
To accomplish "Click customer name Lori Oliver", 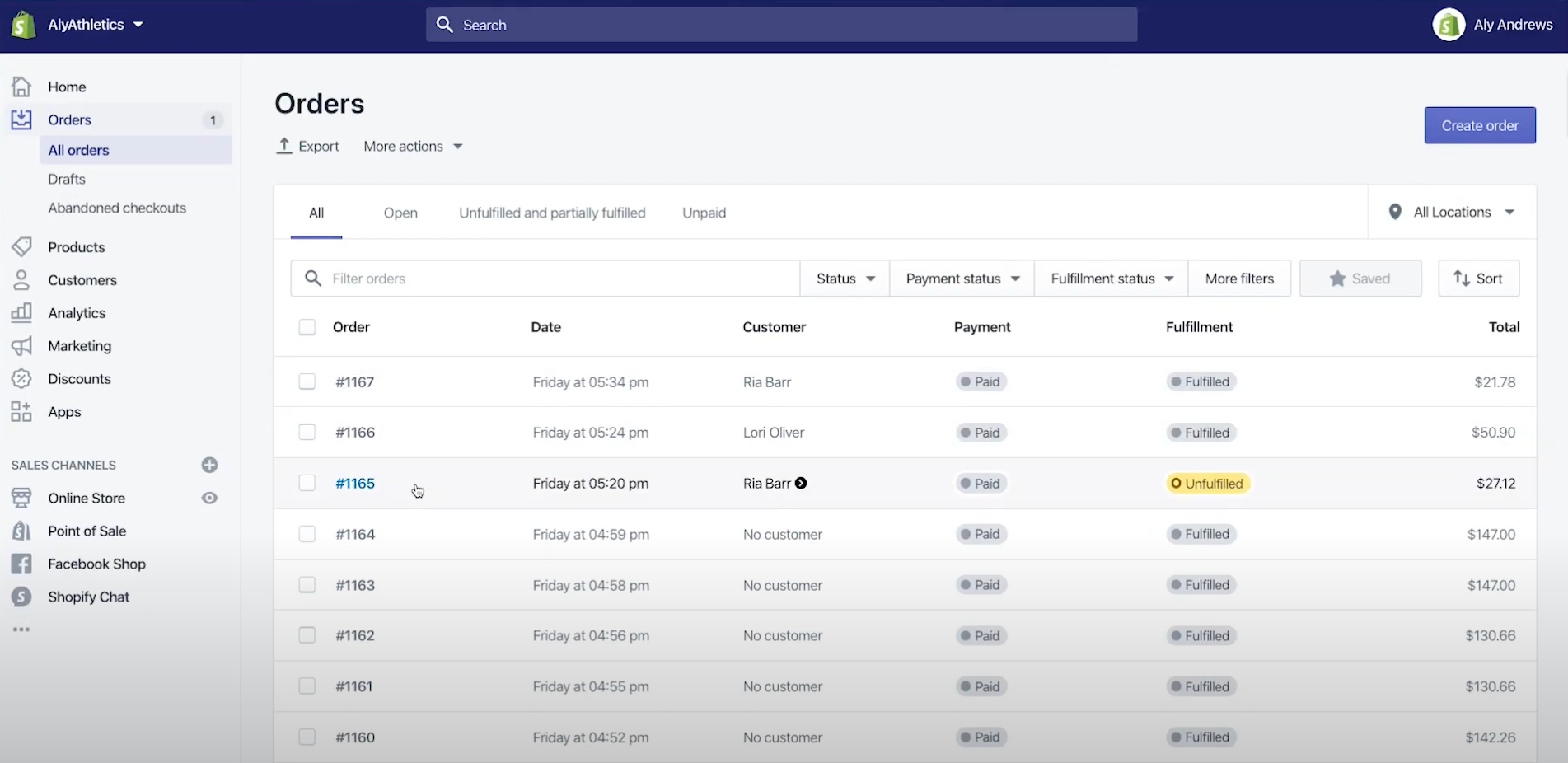I will tap(774, 432).
